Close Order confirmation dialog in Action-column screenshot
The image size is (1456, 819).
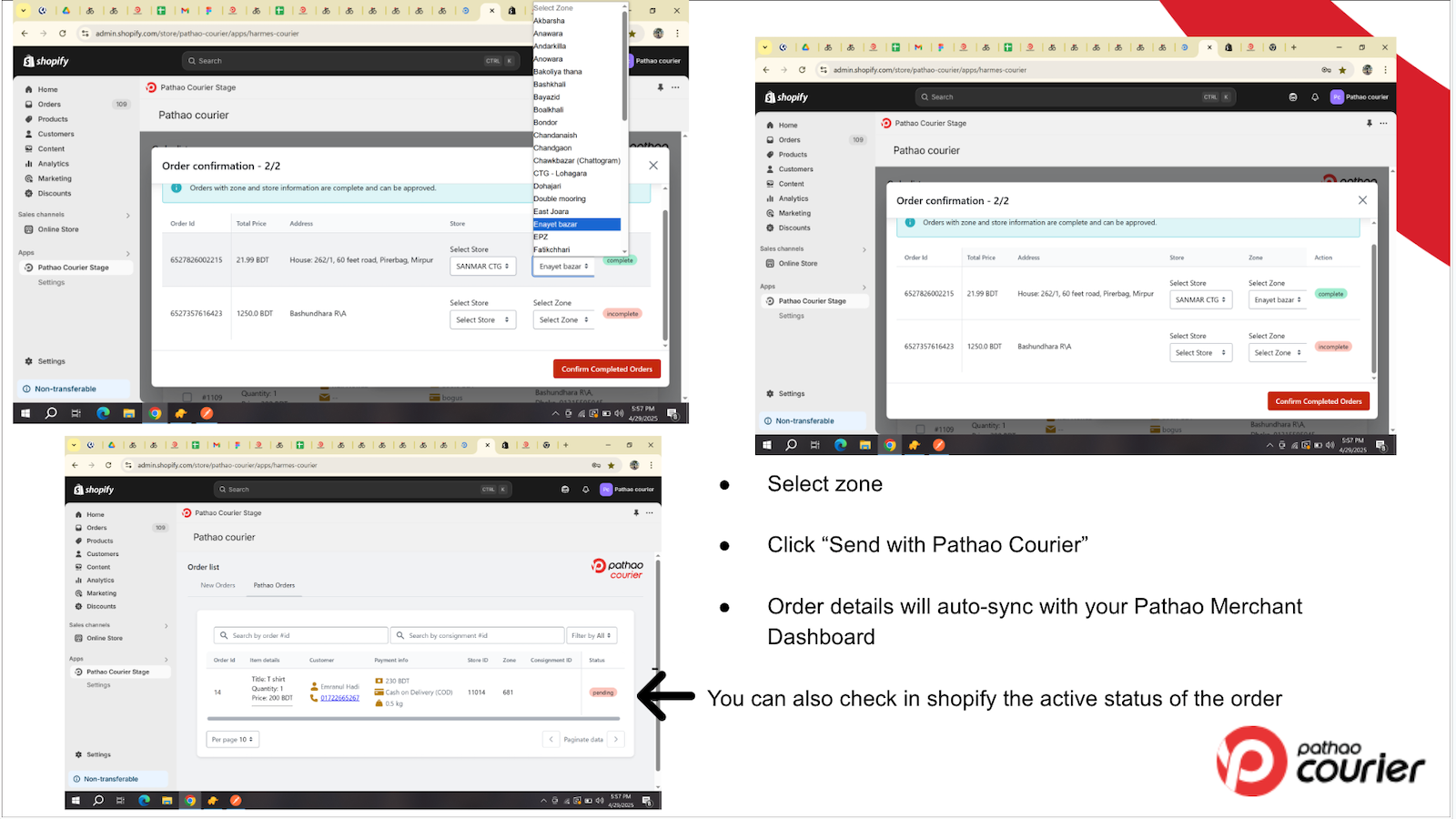[1362, 200]
